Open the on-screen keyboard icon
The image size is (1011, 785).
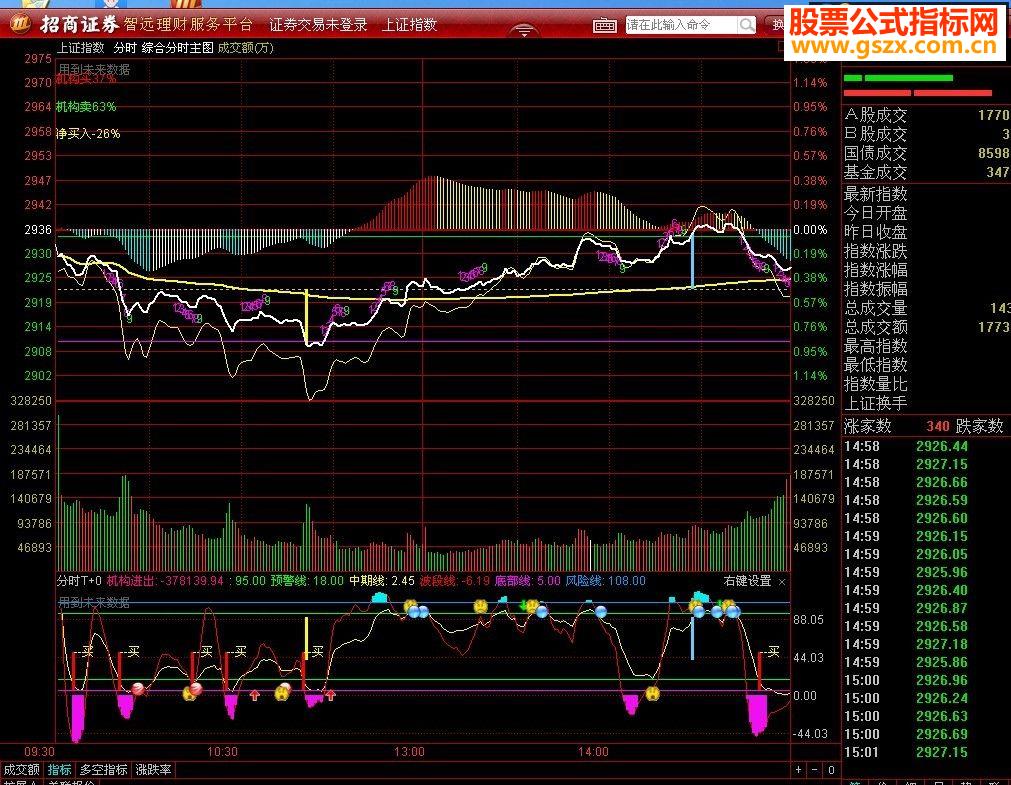click(x=604, y=25)
